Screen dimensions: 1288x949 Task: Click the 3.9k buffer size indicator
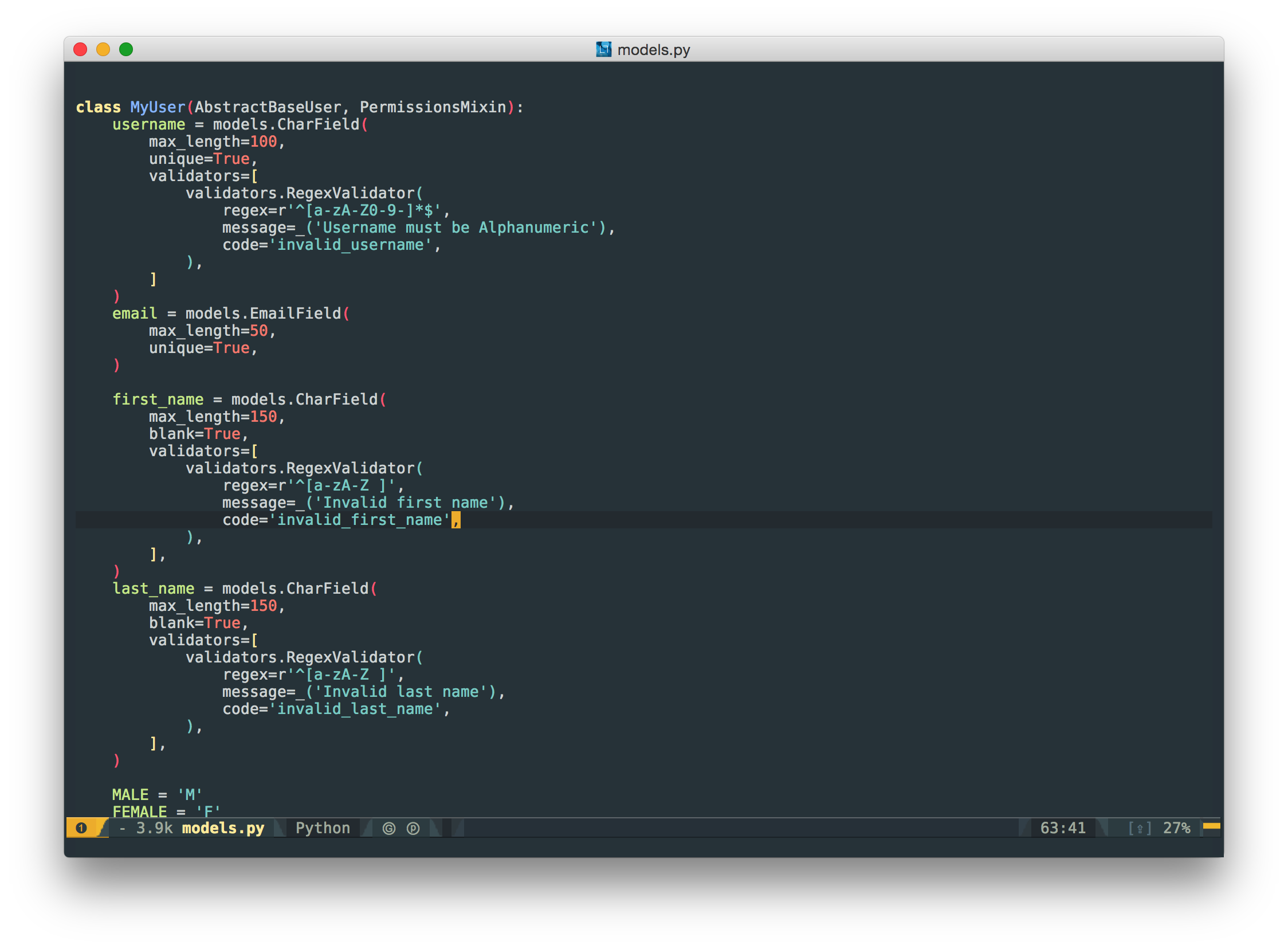coord(154,828)
